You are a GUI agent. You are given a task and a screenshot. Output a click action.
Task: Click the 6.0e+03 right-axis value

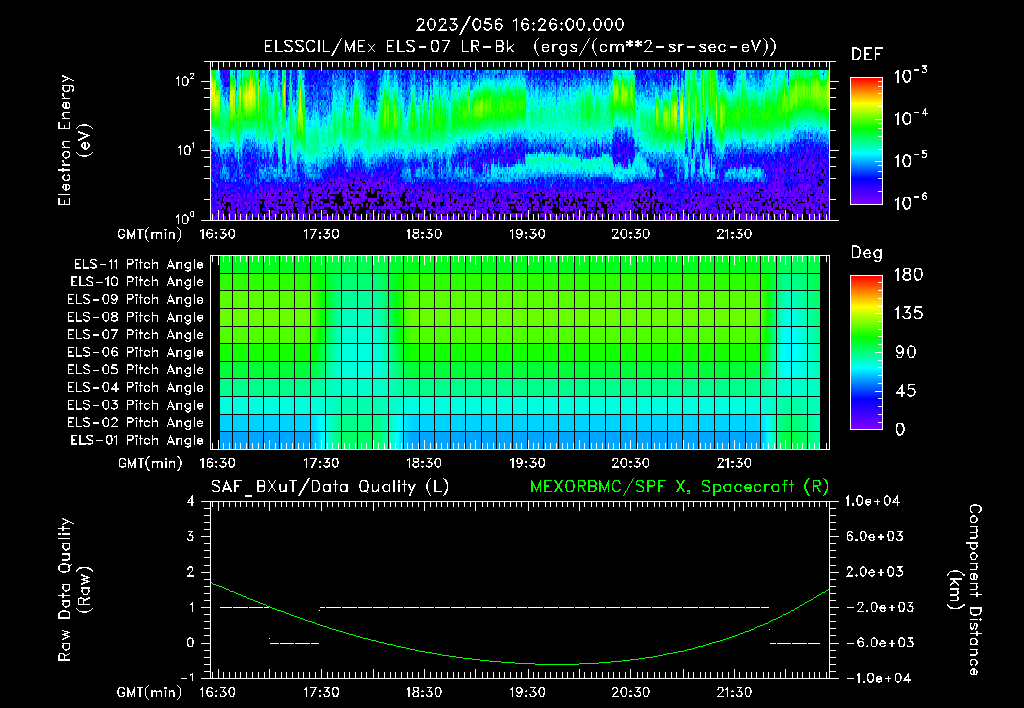click(875, 537)
